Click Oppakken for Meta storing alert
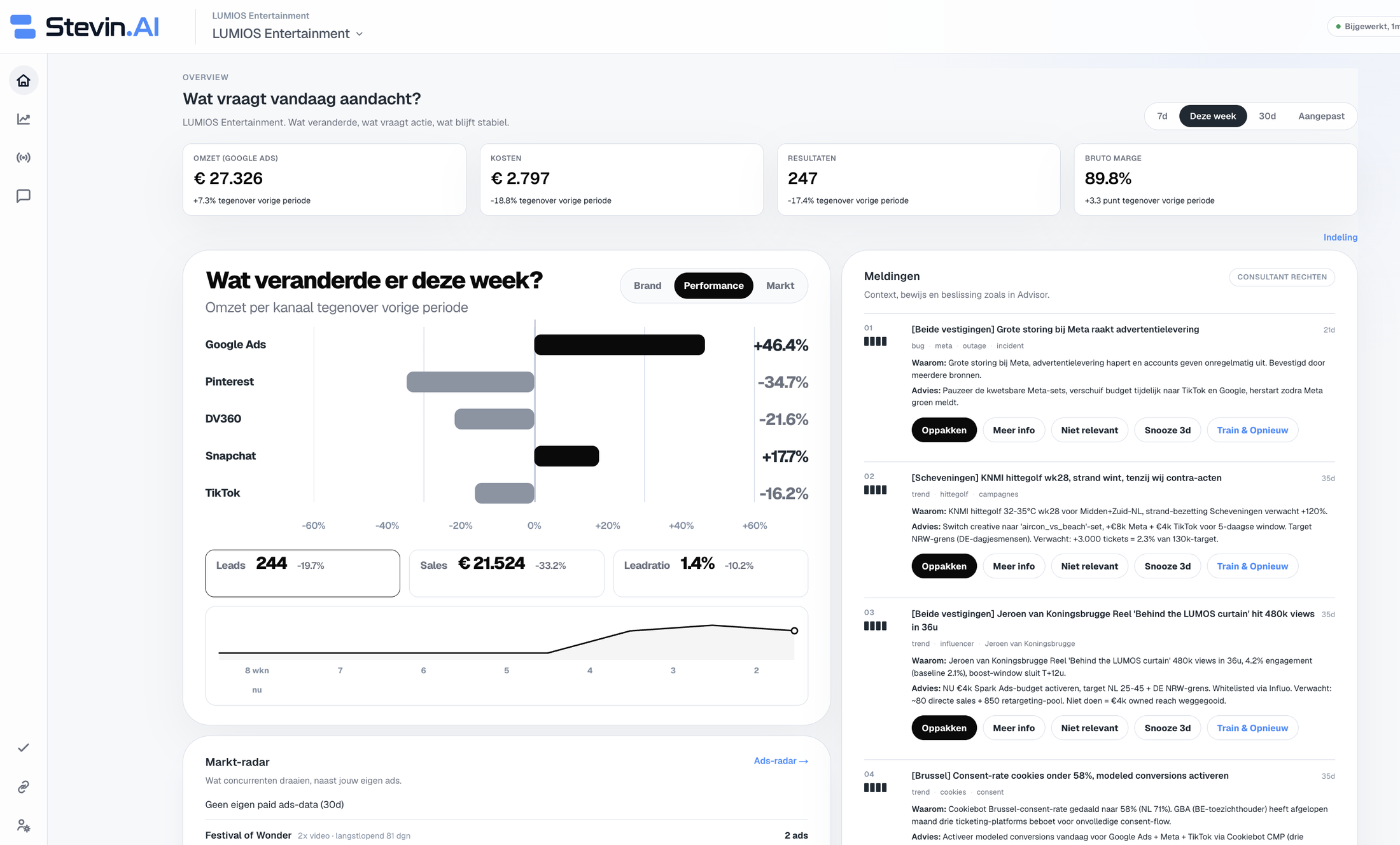The width and height of the screenshot is (1400, 845). point(944,430)
